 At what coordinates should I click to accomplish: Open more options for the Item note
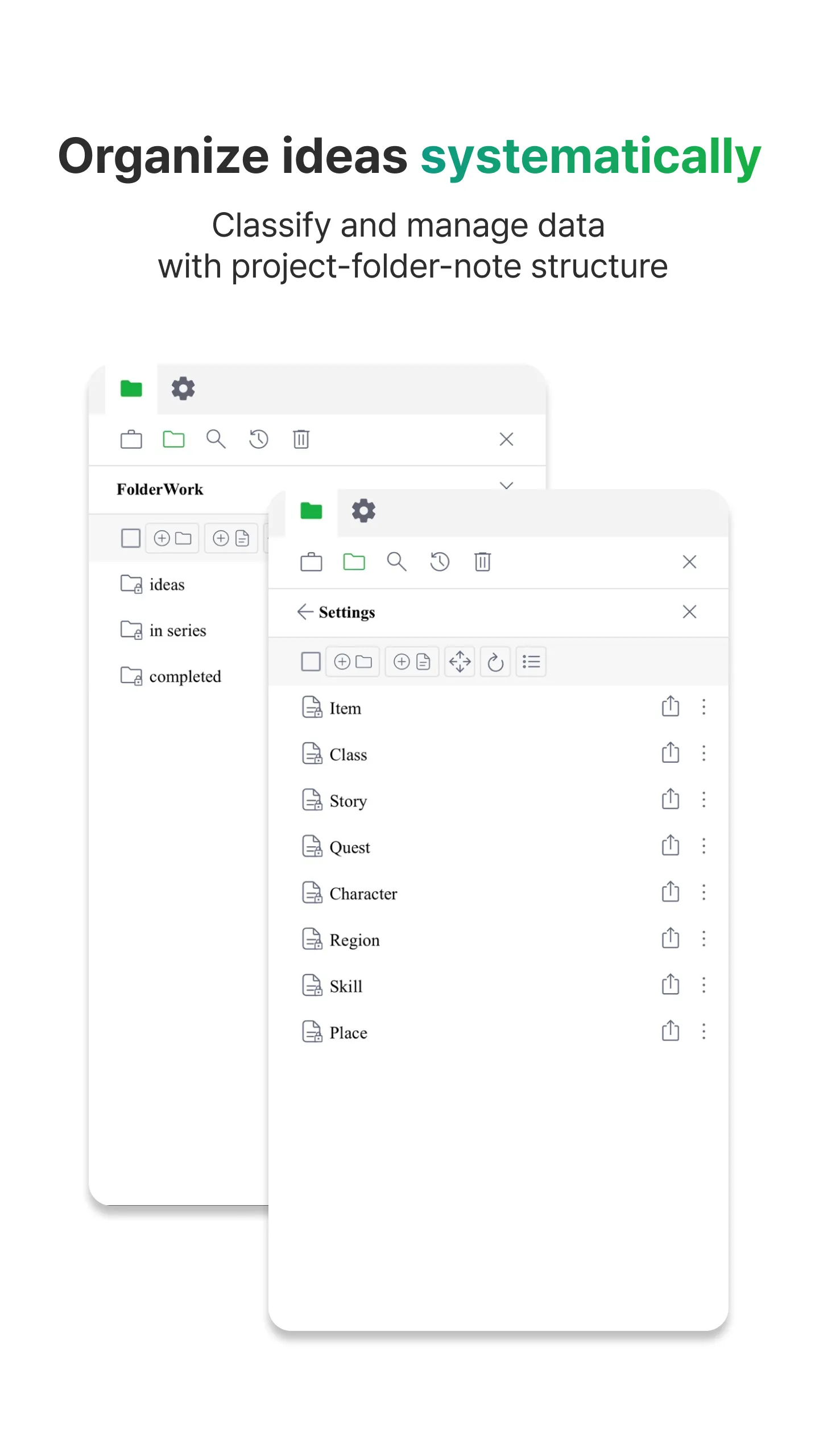pos(704,707)
